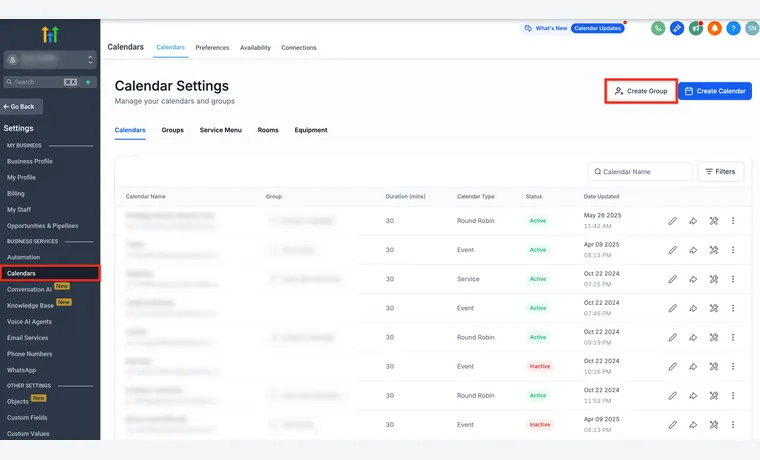This screenshot has width=760, height=460.
Task: Switch to the Availability top tab
Action: [x=255, y=48]
